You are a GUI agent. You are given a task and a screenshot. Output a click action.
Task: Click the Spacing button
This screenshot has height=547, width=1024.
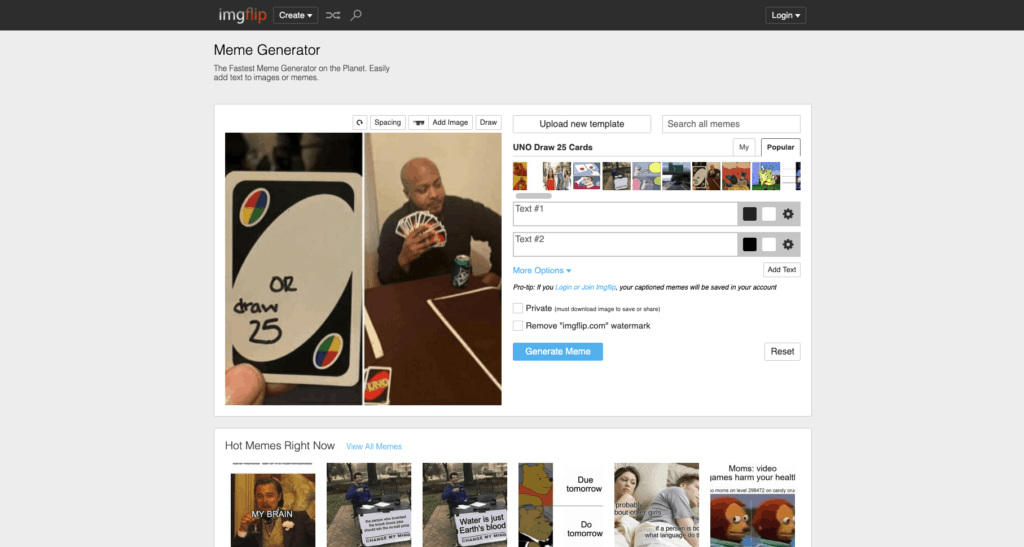tap(387, 123)
